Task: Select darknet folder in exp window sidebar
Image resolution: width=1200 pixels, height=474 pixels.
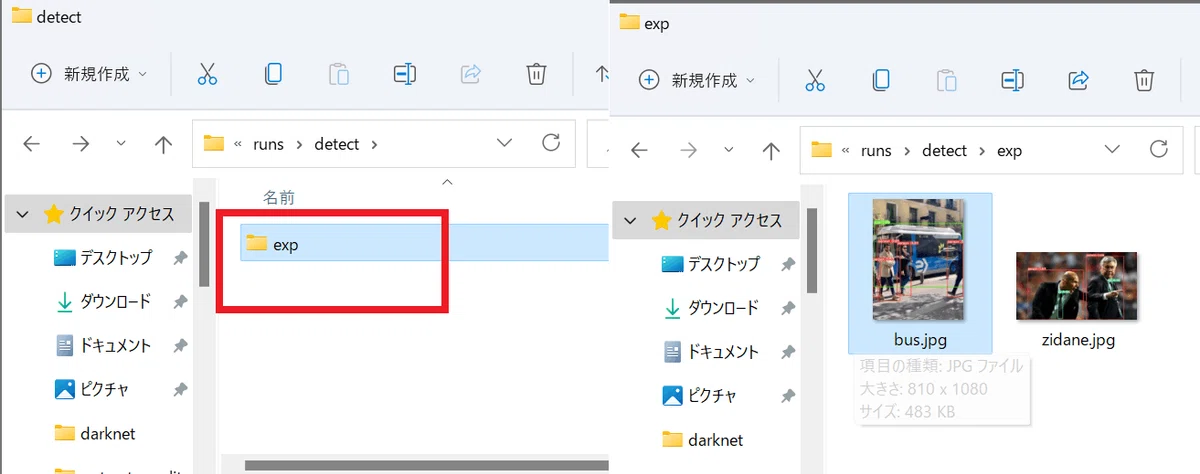Action: (702, 440)
